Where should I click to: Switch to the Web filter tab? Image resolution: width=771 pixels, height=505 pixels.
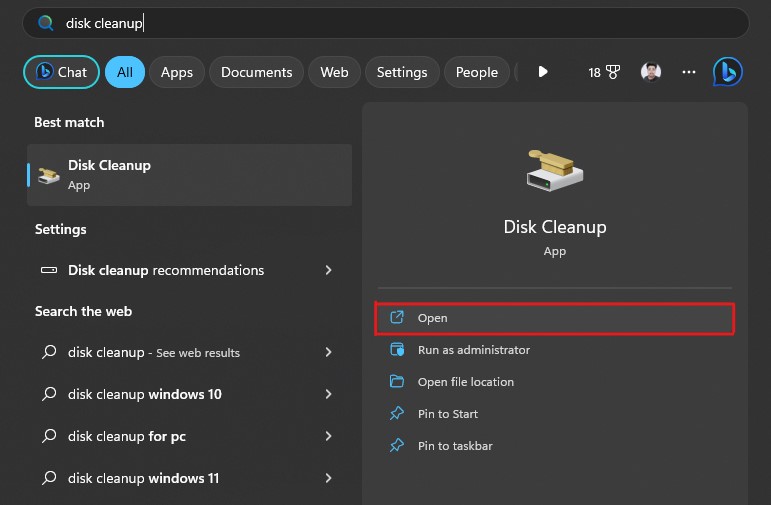[x=334, y=72]
